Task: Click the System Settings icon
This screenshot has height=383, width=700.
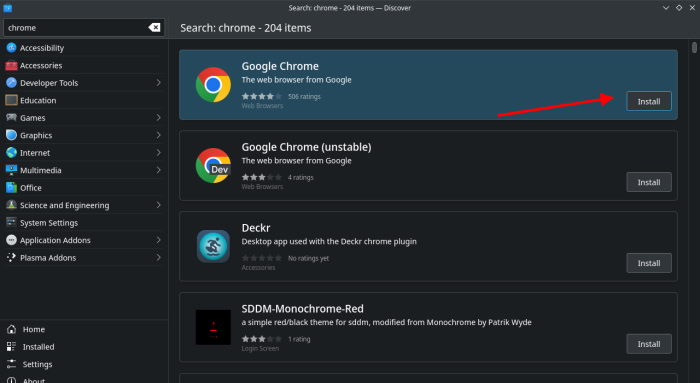Action: [x=12, y=222]
